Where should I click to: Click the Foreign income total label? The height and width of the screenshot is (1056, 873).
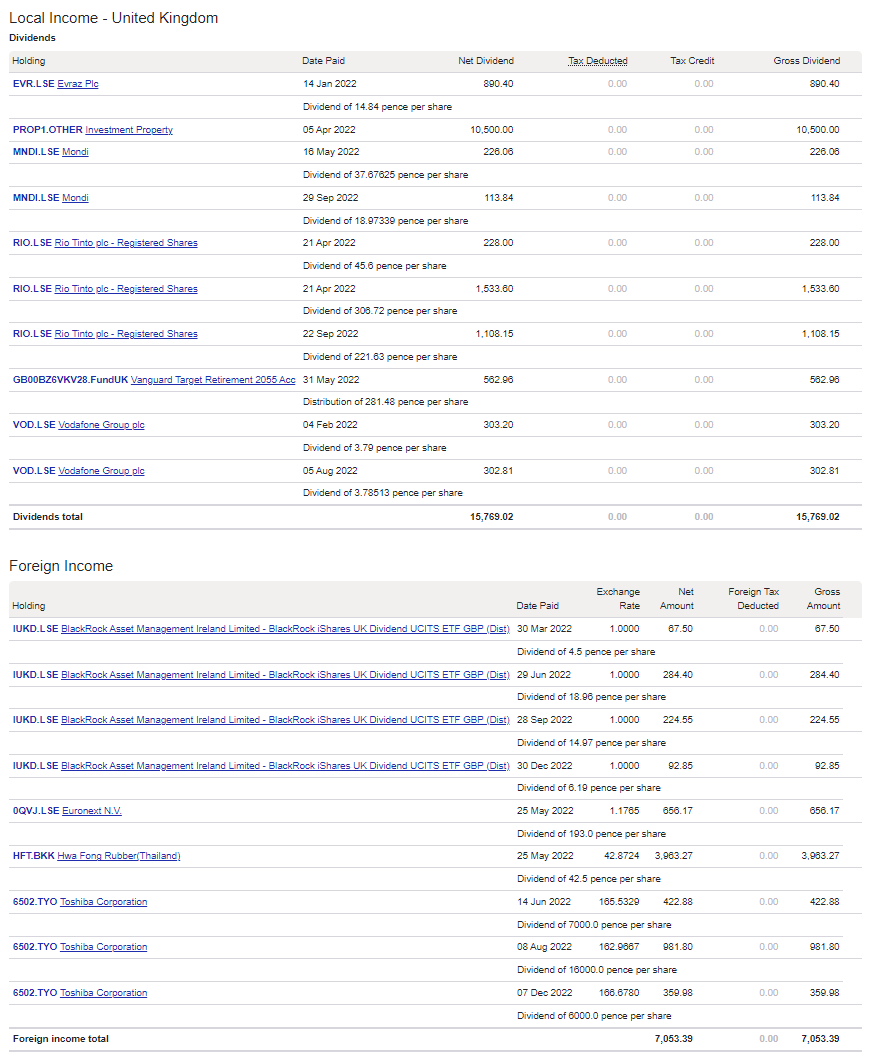tap(61, 1038)
